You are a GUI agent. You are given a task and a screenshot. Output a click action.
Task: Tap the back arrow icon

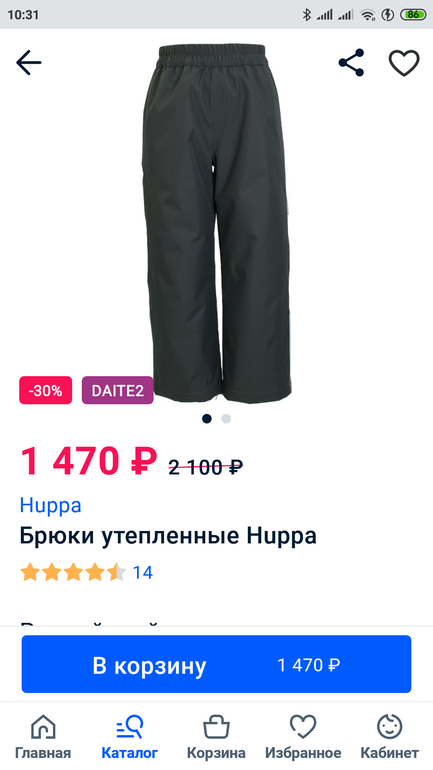(28, 62)
